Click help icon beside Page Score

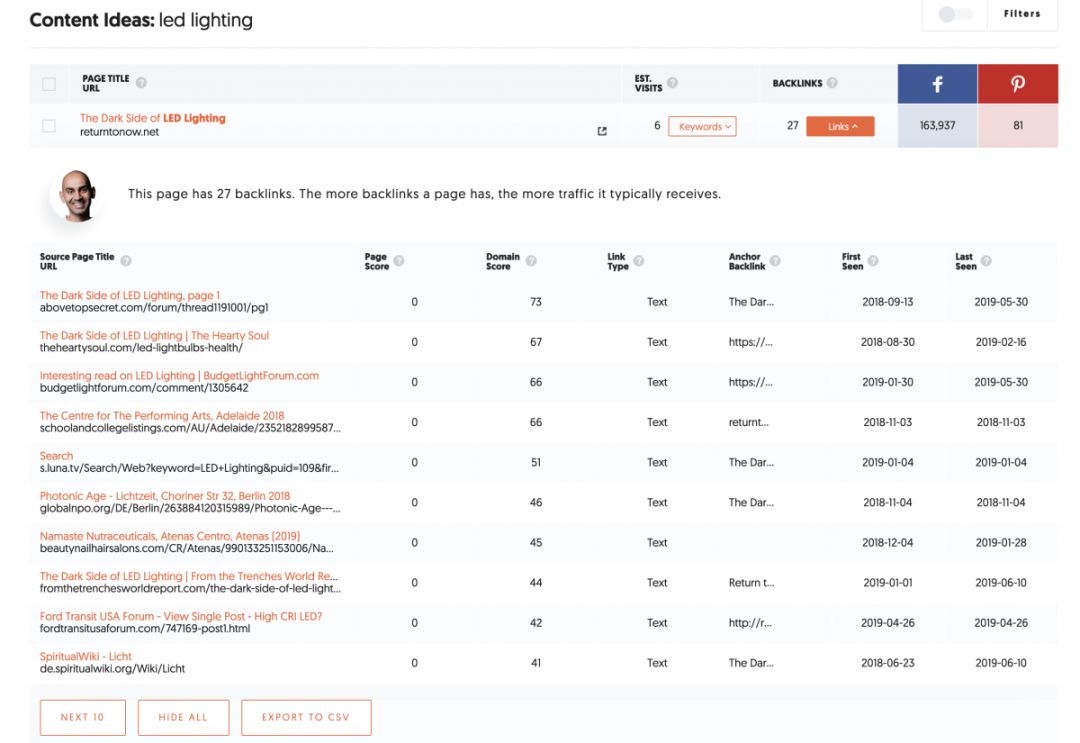point(399,261)
